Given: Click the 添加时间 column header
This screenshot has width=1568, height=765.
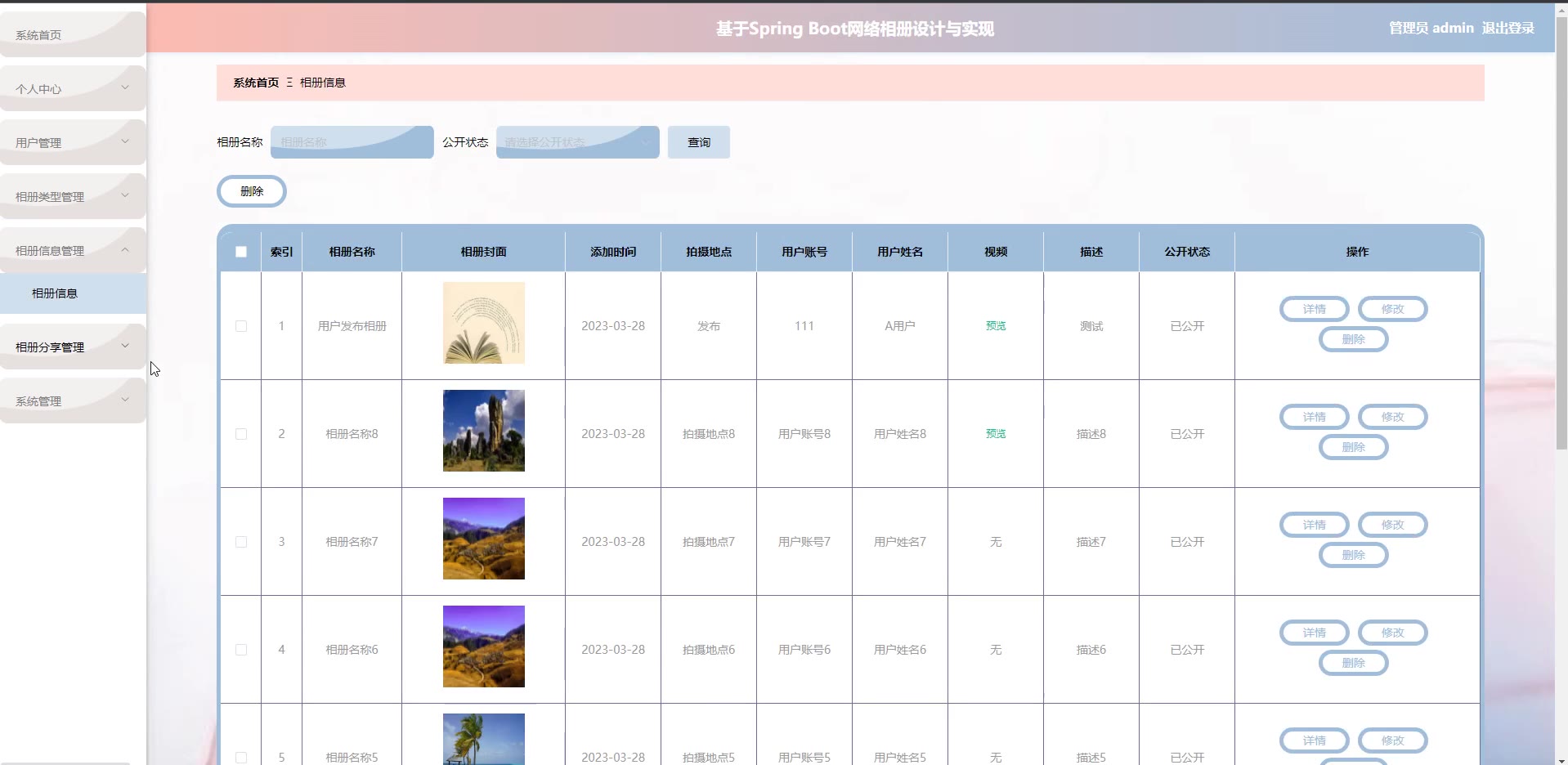Looking at the screenshot, I should tap(613, 252).
